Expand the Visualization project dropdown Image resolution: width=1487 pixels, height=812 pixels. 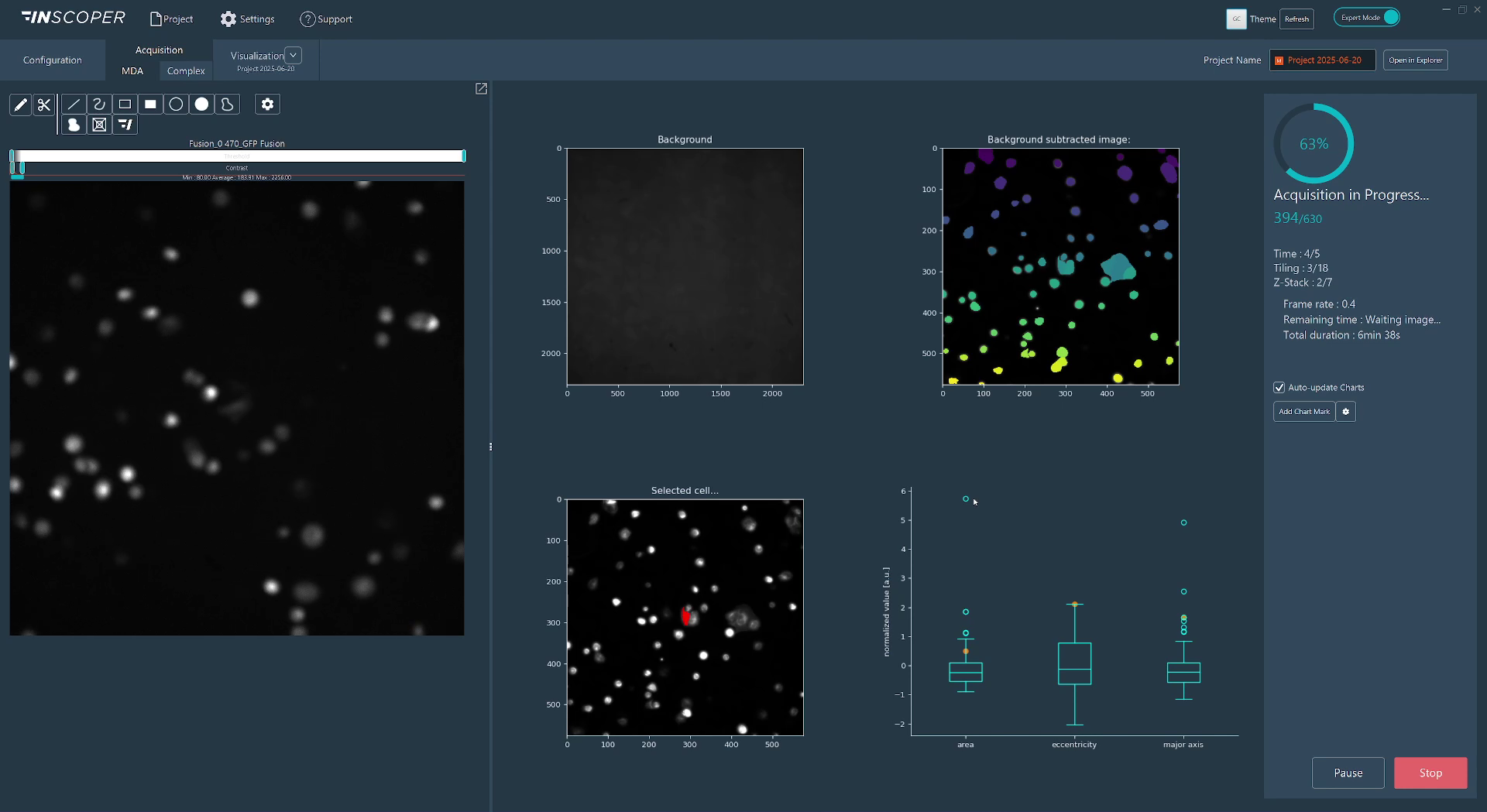(x=293, y=56)
